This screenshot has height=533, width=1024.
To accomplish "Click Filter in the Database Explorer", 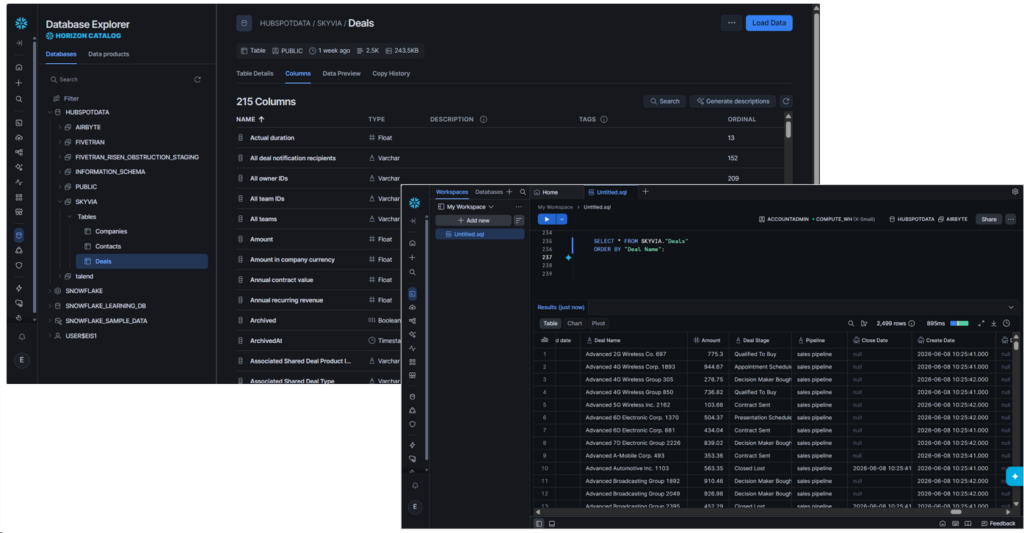I will (65, 99).
